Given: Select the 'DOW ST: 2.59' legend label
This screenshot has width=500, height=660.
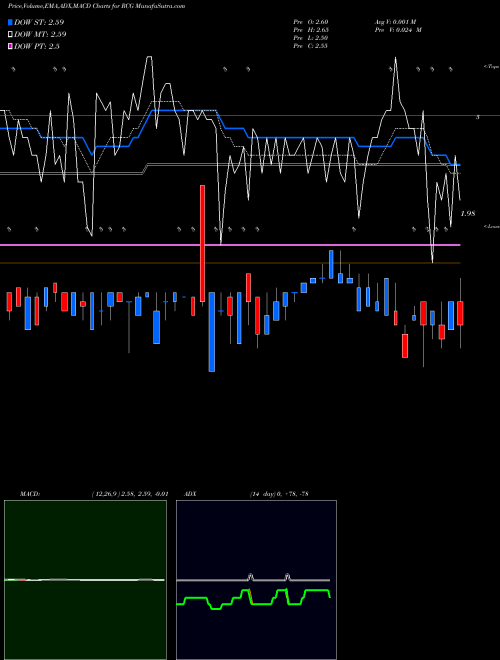Looking at the screenshot, I should click(x=39, y=22).
